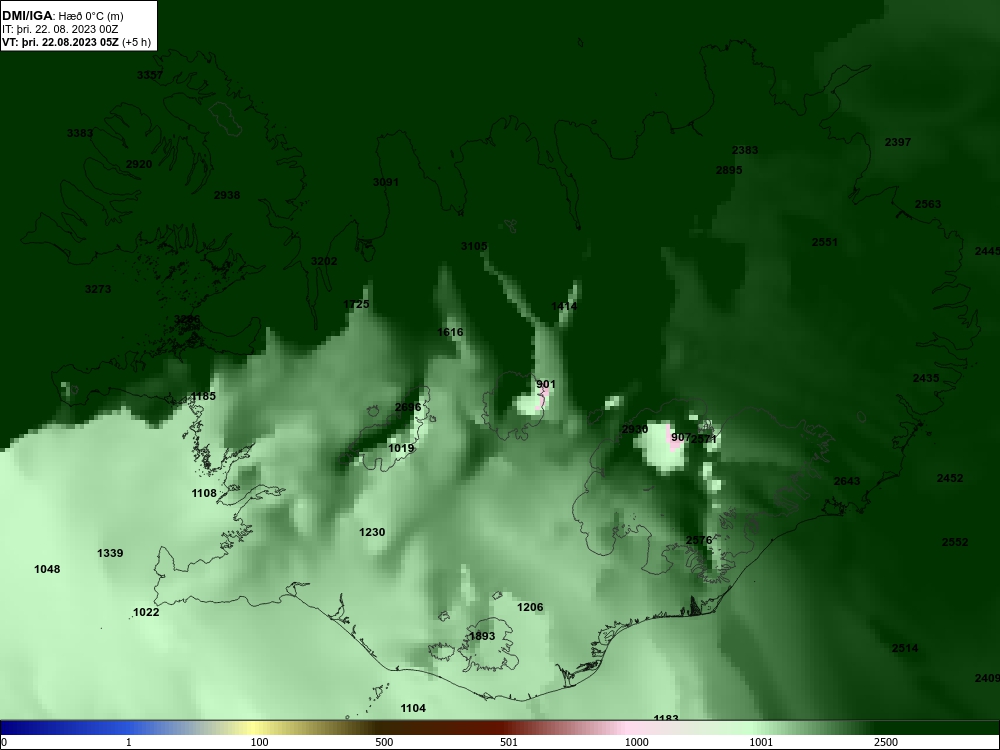
Task: Click the legend tick label '501'
Action: point(509,742)
